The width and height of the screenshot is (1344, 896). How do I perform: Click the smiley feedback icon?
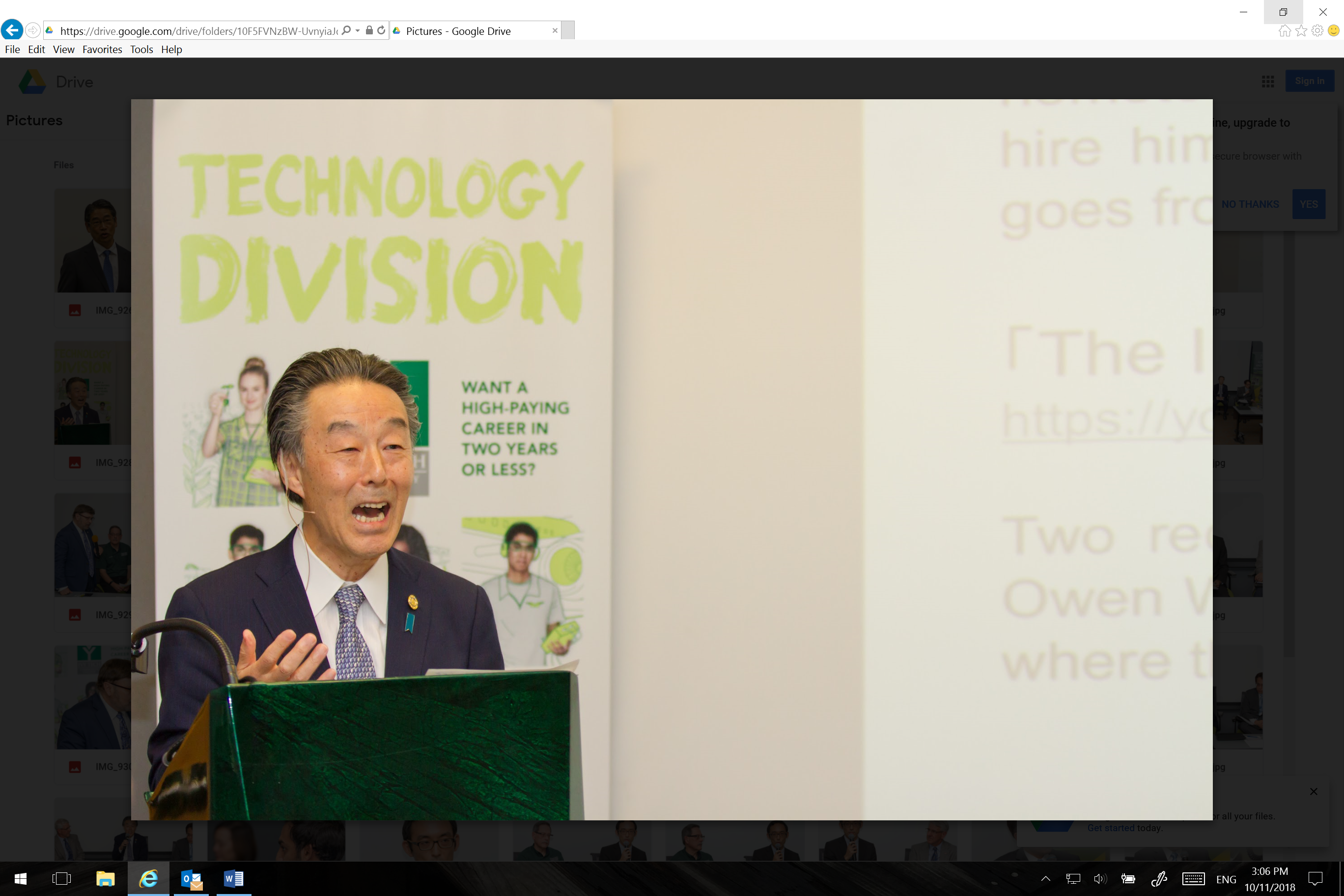tap(1334, 31)
